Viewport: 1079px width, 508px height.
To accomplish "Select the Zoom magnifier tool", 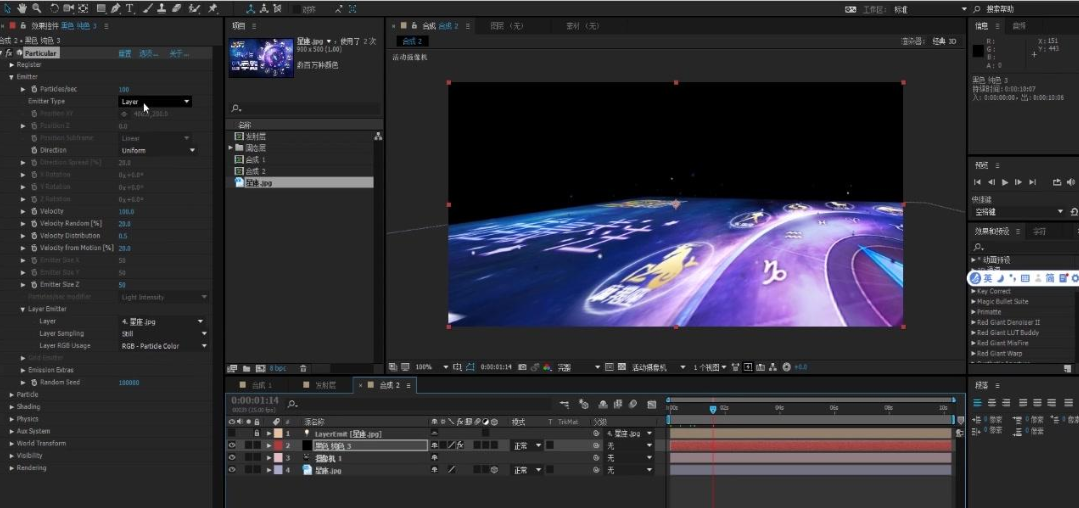I will click(37, 8).
